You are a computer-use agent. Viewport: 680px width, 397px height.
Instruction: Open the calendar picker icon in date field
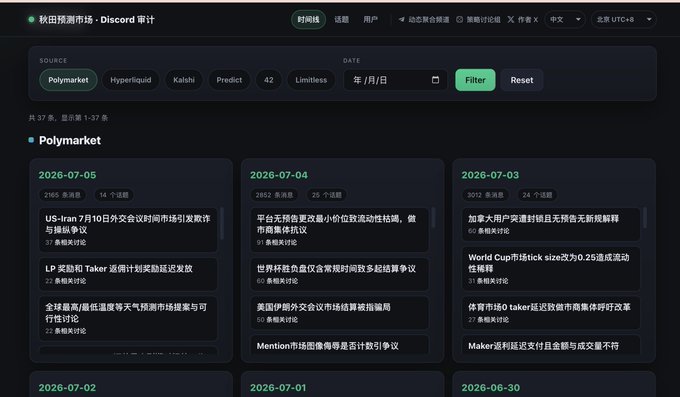pos(435,80)
